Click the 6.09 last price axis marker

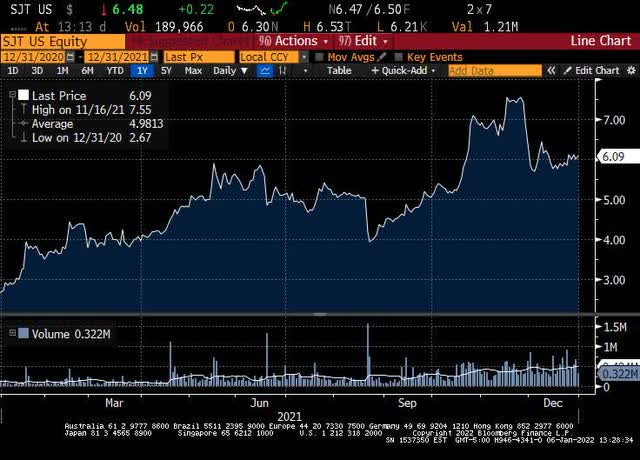pyautogui.click(x=618, y=157)
